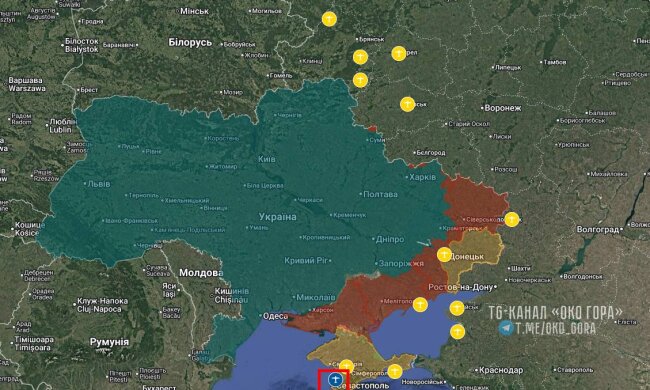650x390 pixels.
Task: Click the Молдова country label
Action: click(201, 273)
